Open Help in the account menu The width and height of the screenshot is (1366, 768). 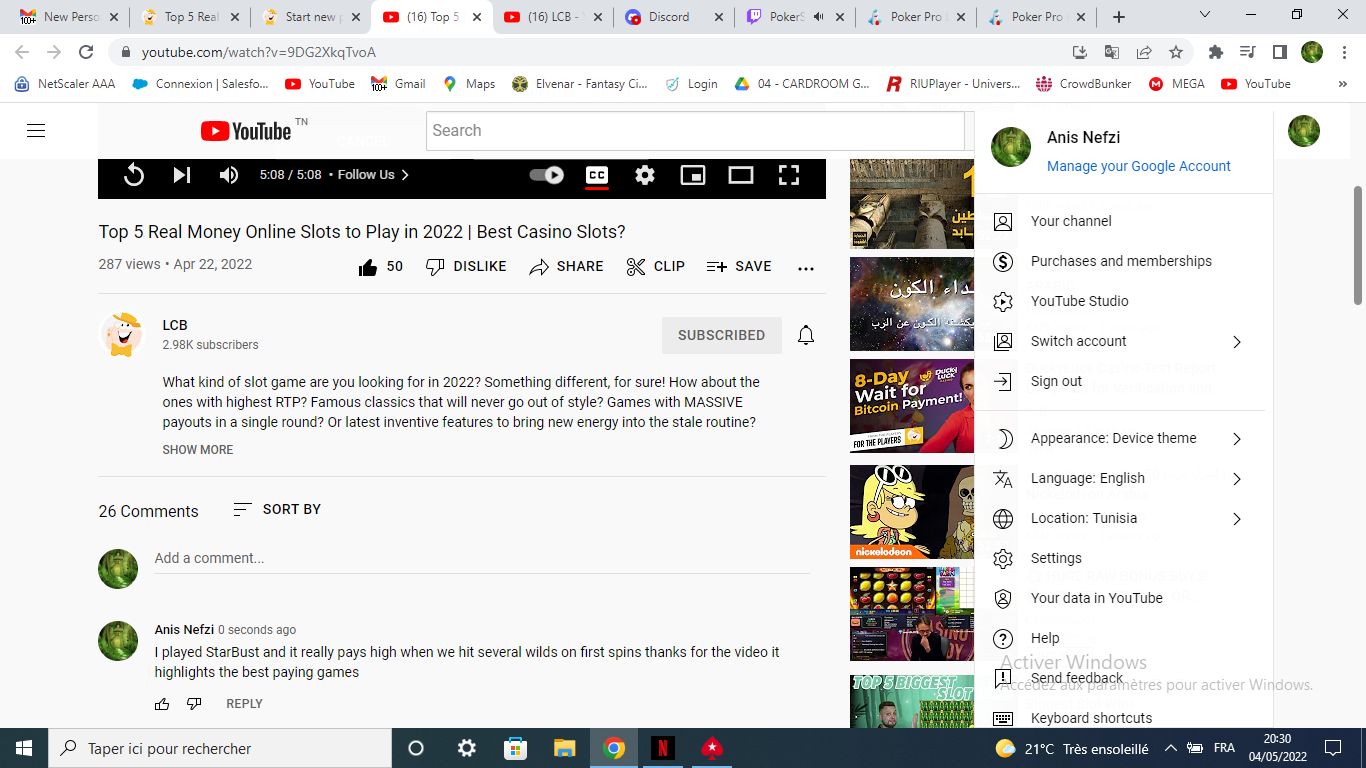(x=1124, y=638)
